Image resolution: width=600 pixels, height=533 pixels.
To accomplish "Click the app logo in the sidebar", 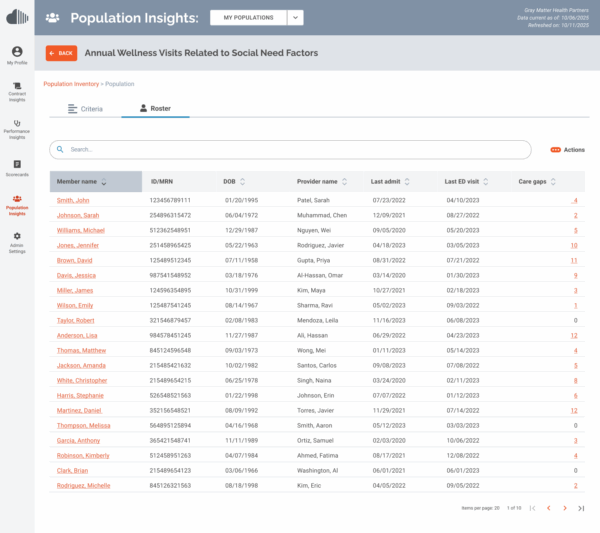I will coord(17,17).
